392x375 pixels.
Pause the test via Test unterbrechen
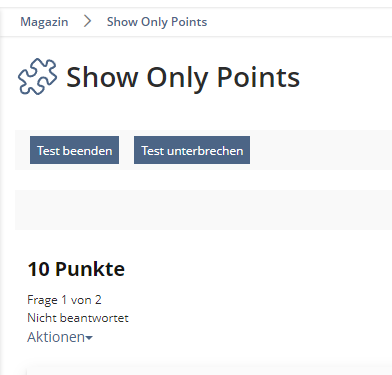192,150
